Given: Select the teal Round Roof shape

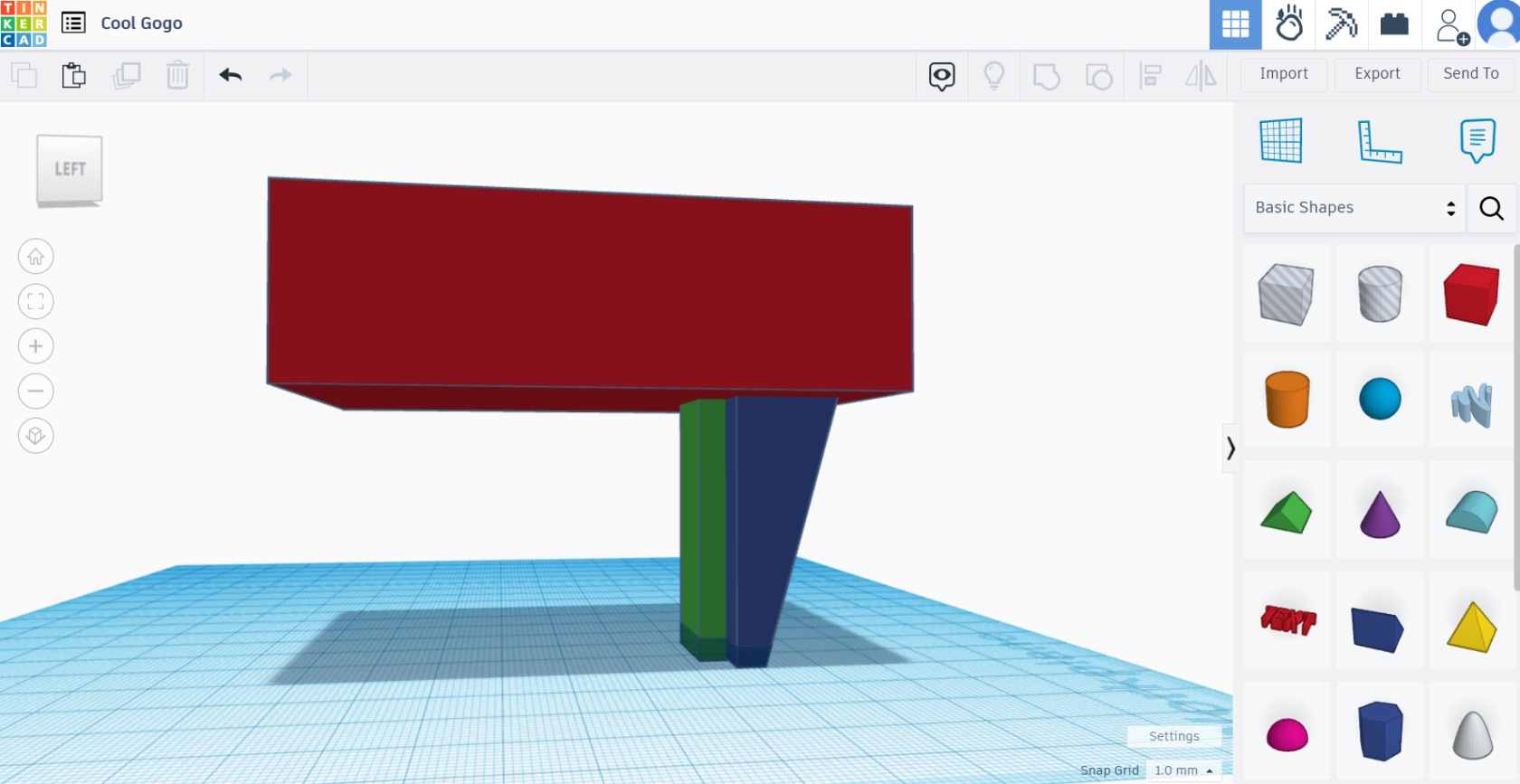Looking at the screenshot, I should click(1472, 512).
